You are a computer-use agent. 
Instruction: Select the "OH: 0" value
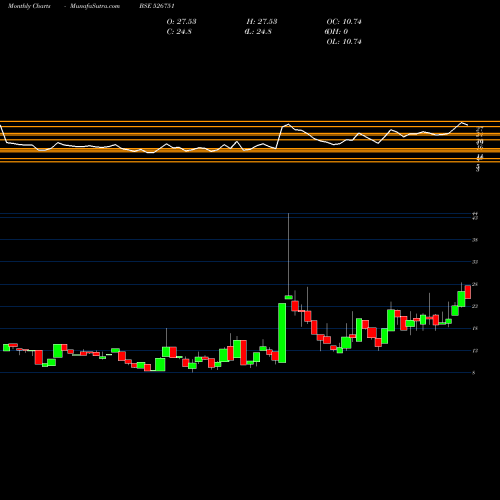tap(337, 32)
